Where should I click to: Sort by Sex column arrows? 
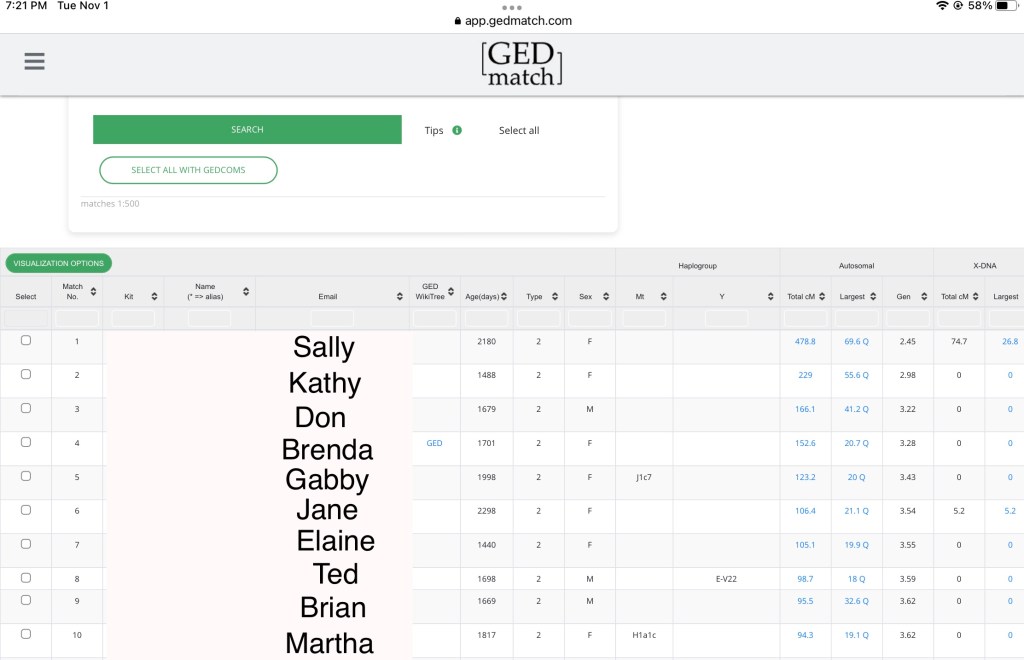(602, 297)
